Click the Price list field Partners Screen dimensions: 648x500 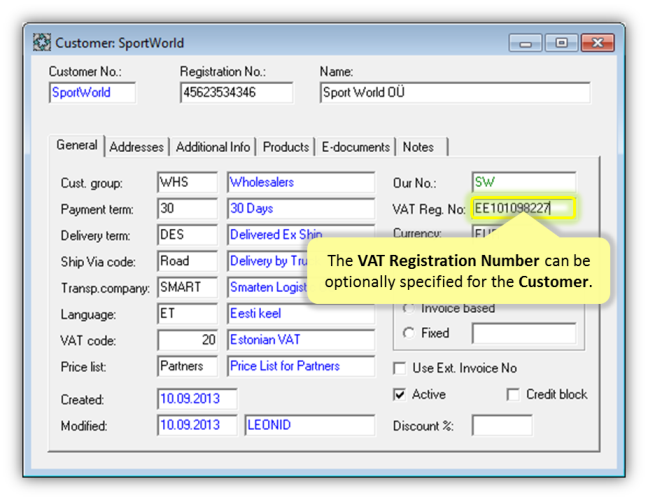coord(188,366)
